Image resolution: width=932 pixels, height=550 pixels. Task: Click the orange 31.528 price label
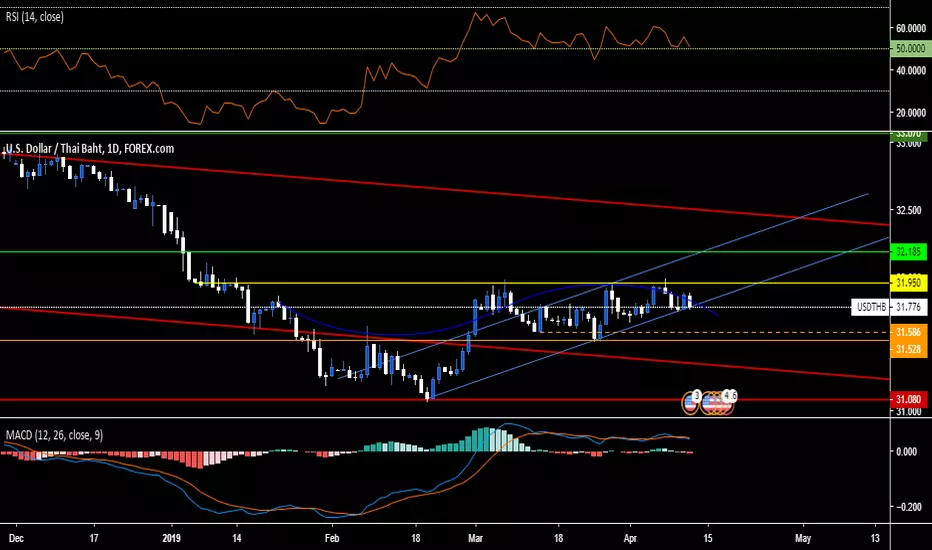pos(908,349)
